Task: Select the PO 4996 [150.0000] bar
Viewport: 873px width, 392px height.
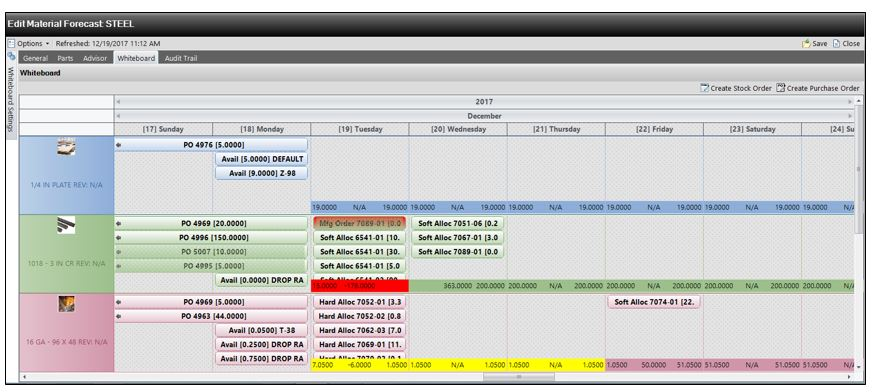Action: [x=211, y=238]
